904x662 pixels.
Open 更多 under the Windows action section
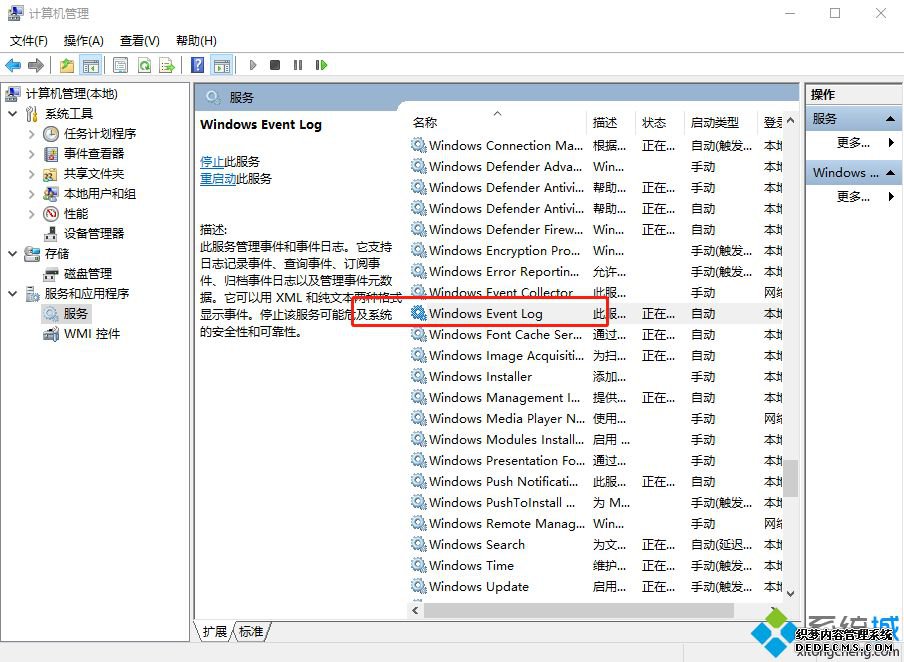tap(853, 197)
